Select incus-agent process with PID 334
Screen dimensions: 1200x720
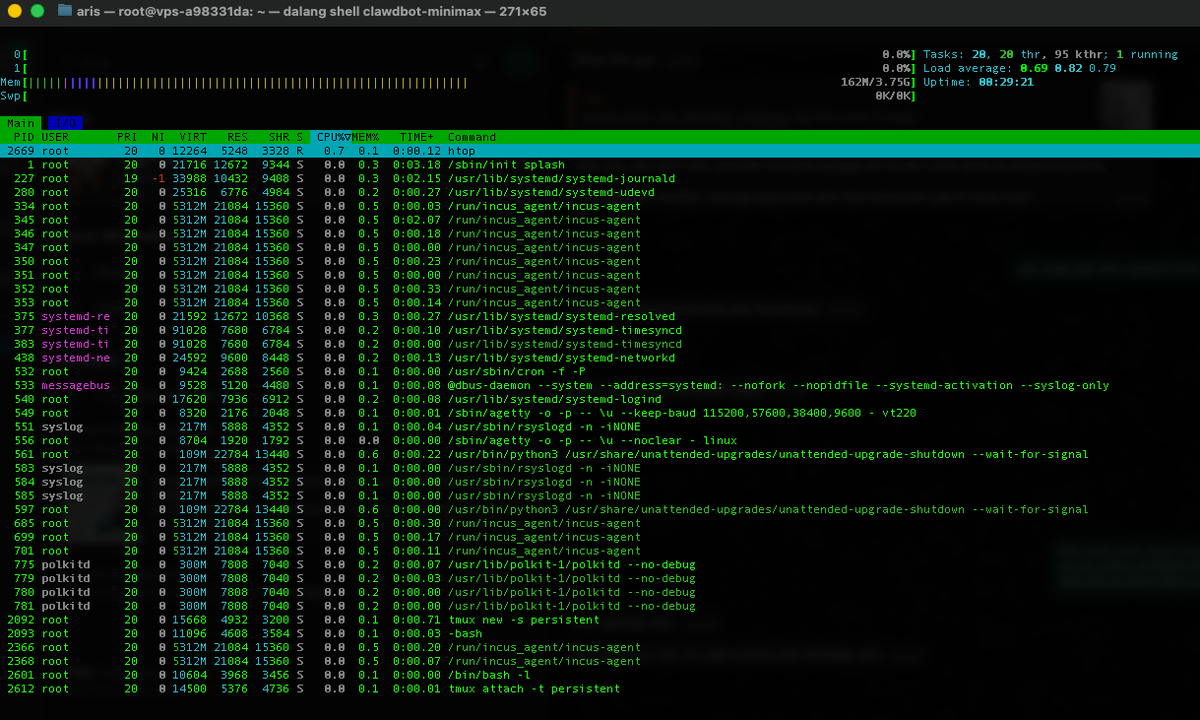(600, 206)
